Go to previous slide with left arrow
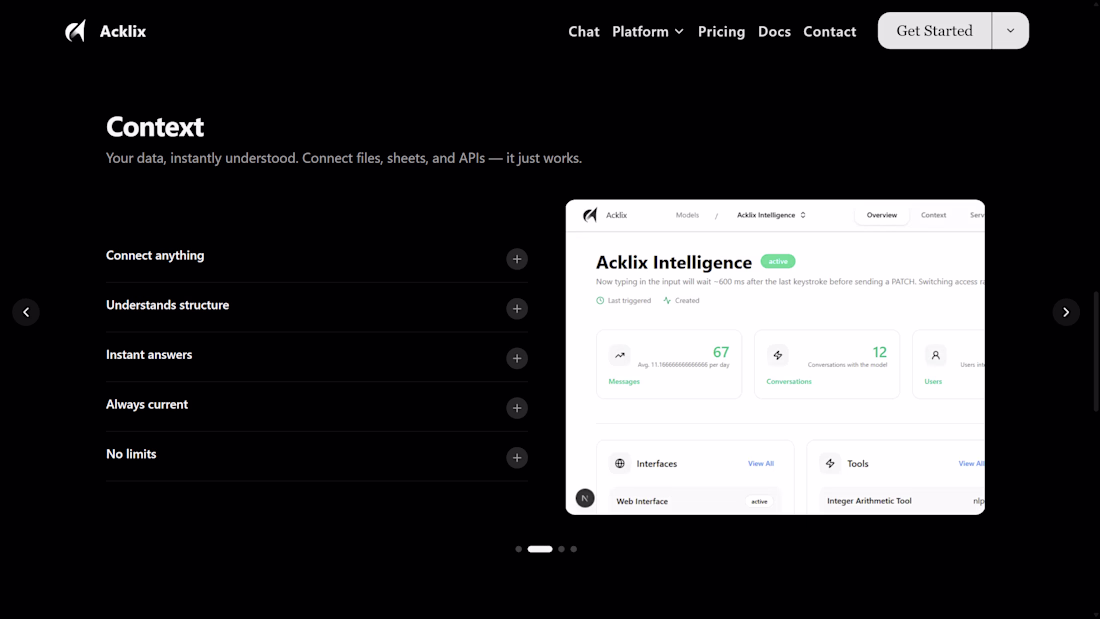Screen dimensions: 1100x619 [26, 312]
